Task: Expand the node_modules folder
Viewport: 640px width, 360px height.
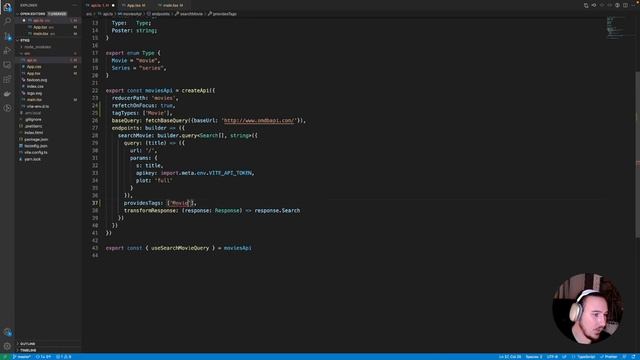Action: [x=38, y=47]
